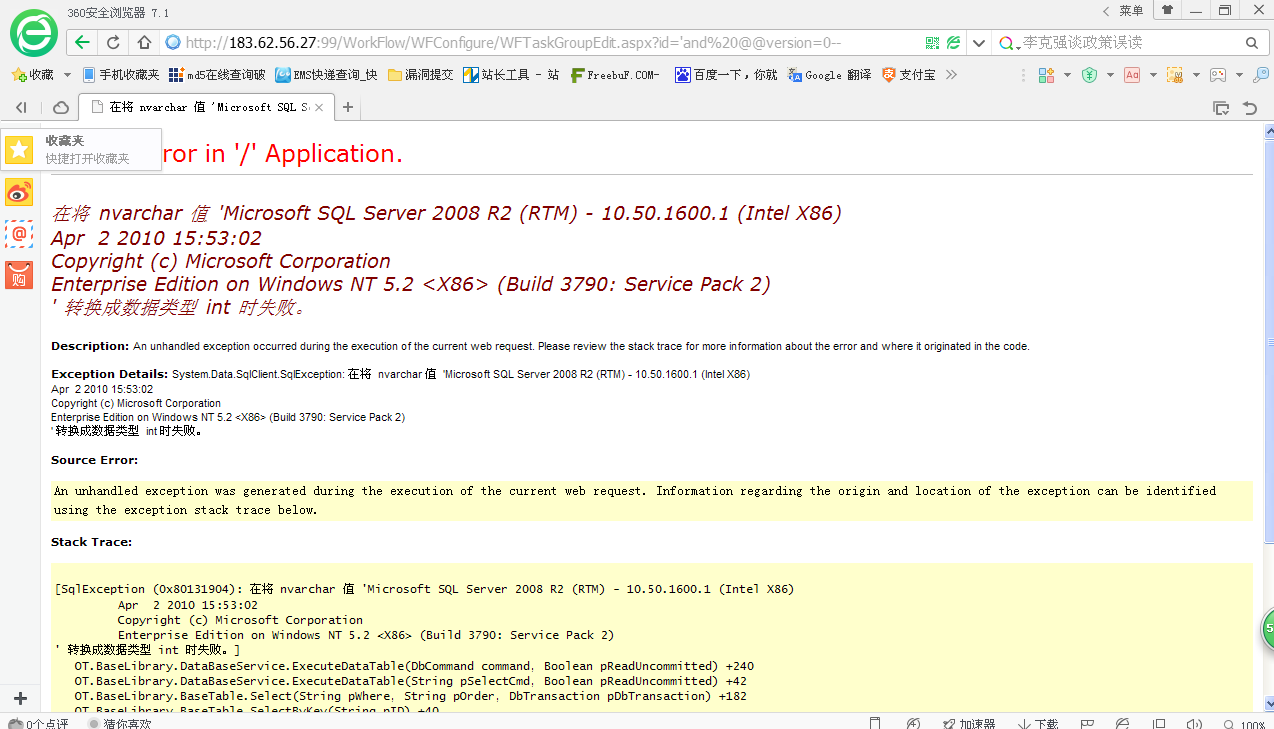Screen dimensions: 1274x729
Task: Expand the address bar history dropdown
Action: 979,43
